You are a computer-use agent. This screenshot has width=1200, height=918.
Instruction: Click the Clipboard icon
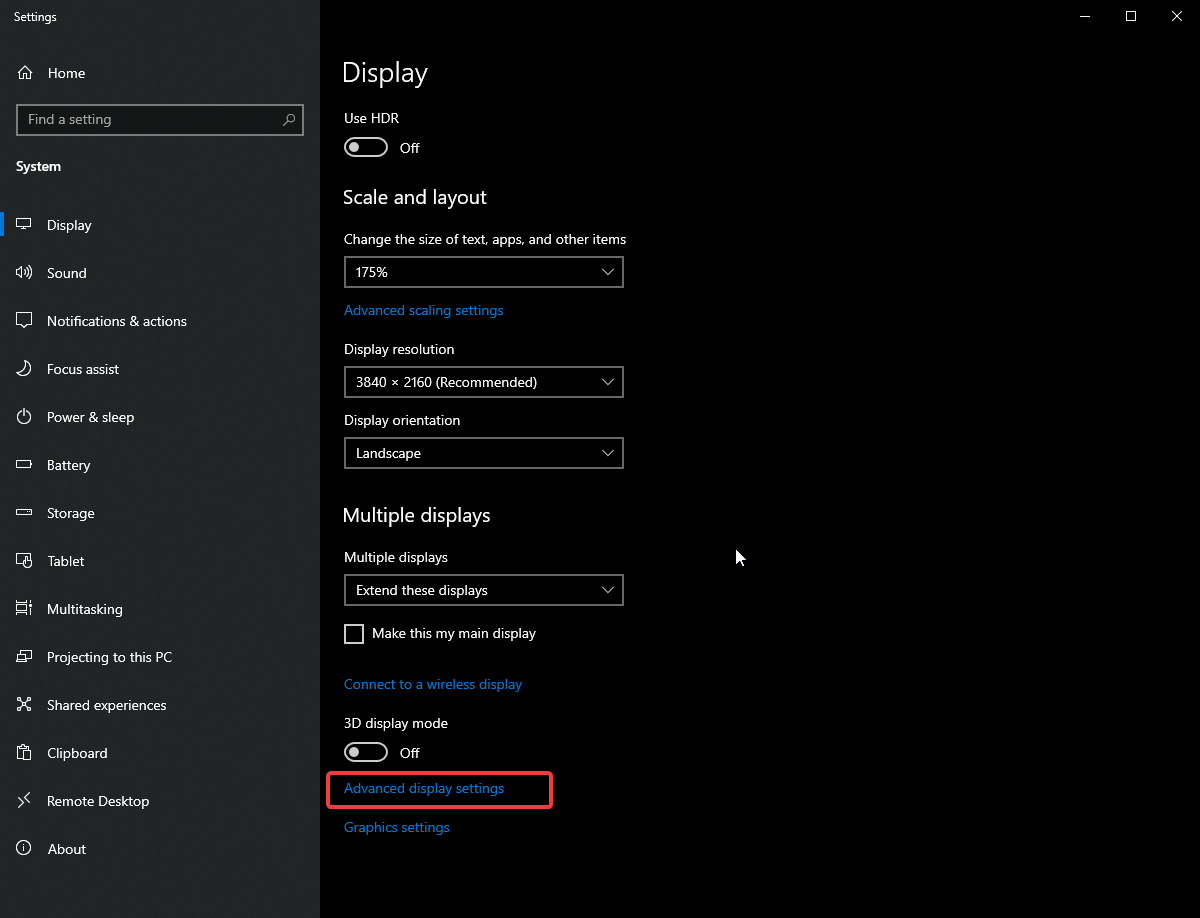coord(25,753)
